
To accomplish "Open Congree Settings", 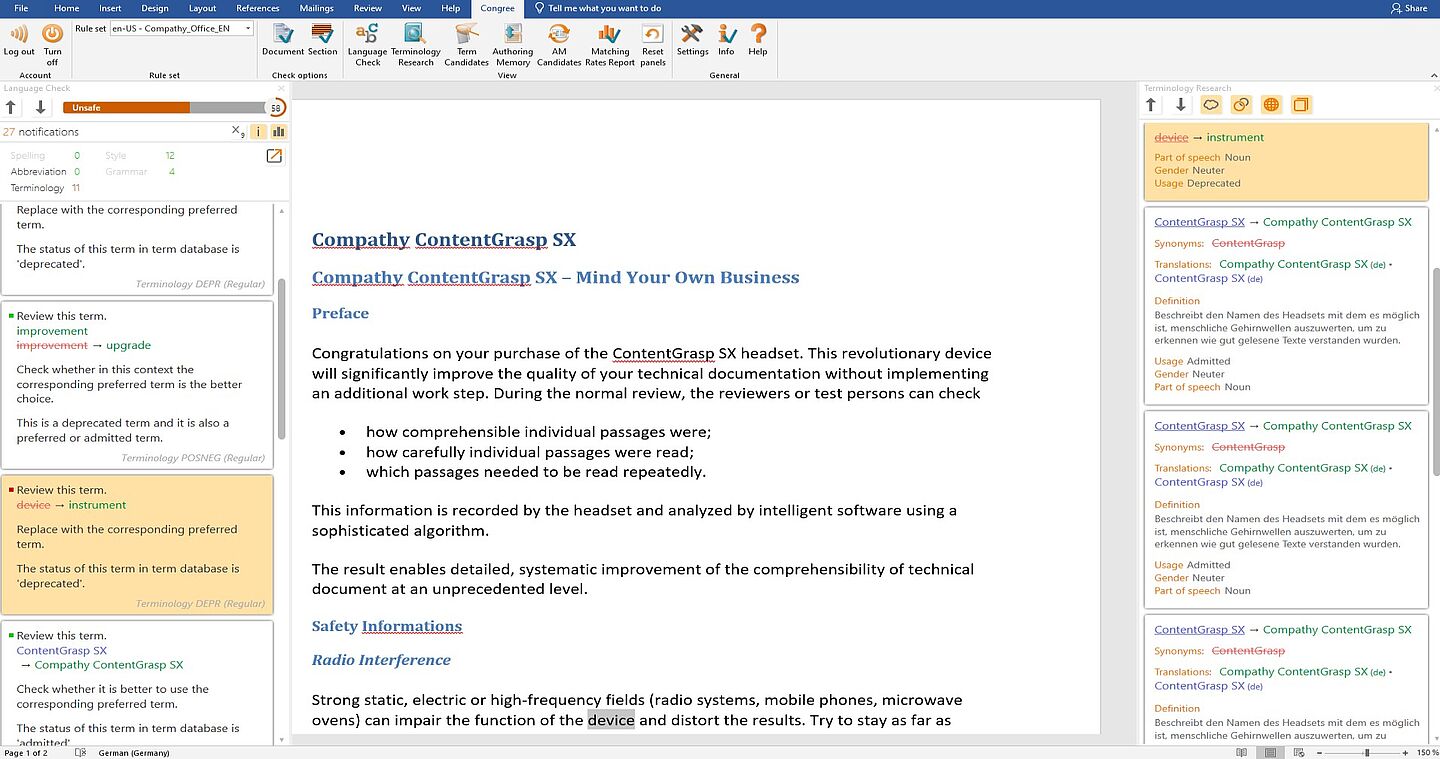I will 692,35.
